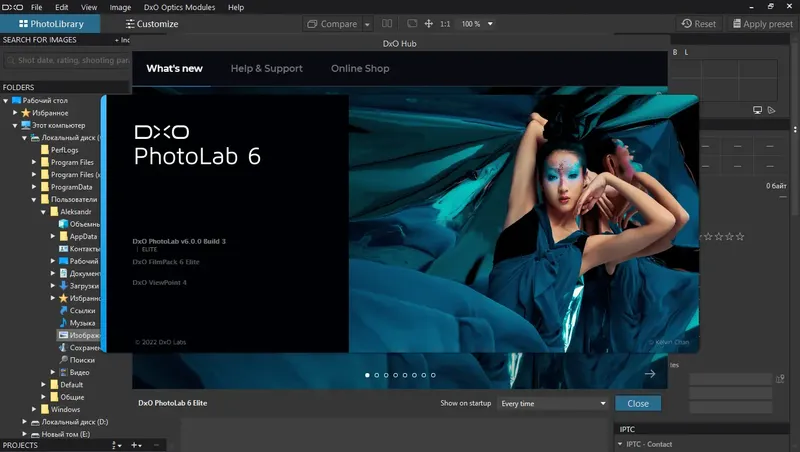This screenshot has height=452, width=800.
Task: Open the Show on startup dropdown
Action: point(553,403)
